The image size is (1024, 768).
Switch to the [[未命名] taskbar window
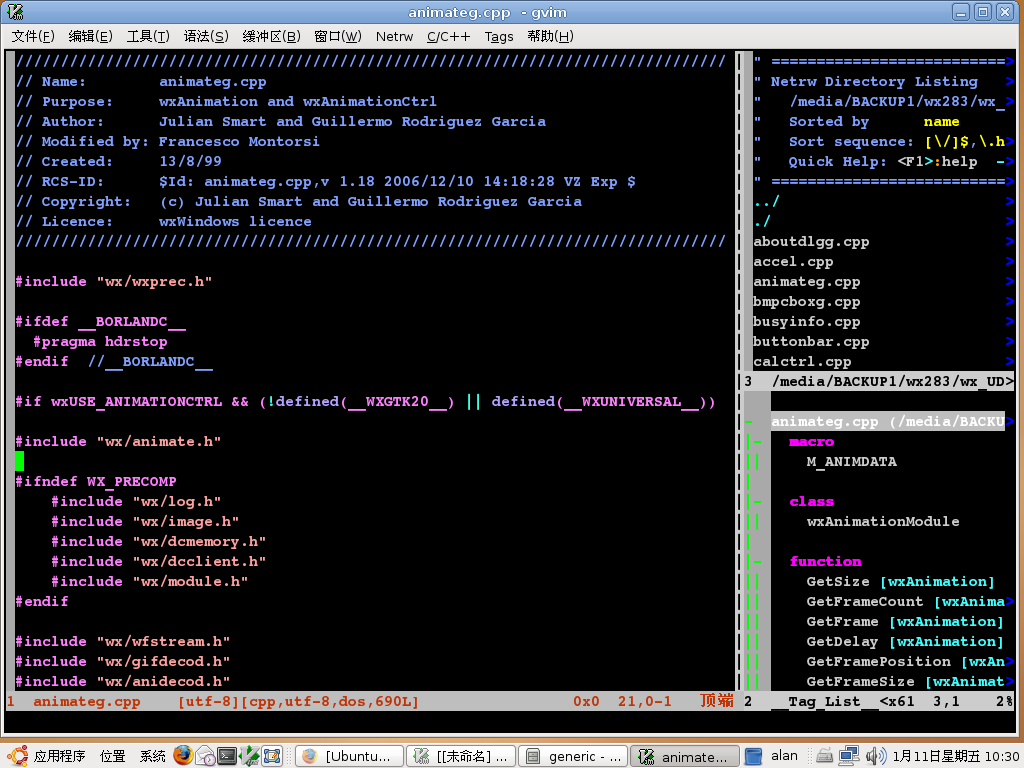tap(461, 756)
